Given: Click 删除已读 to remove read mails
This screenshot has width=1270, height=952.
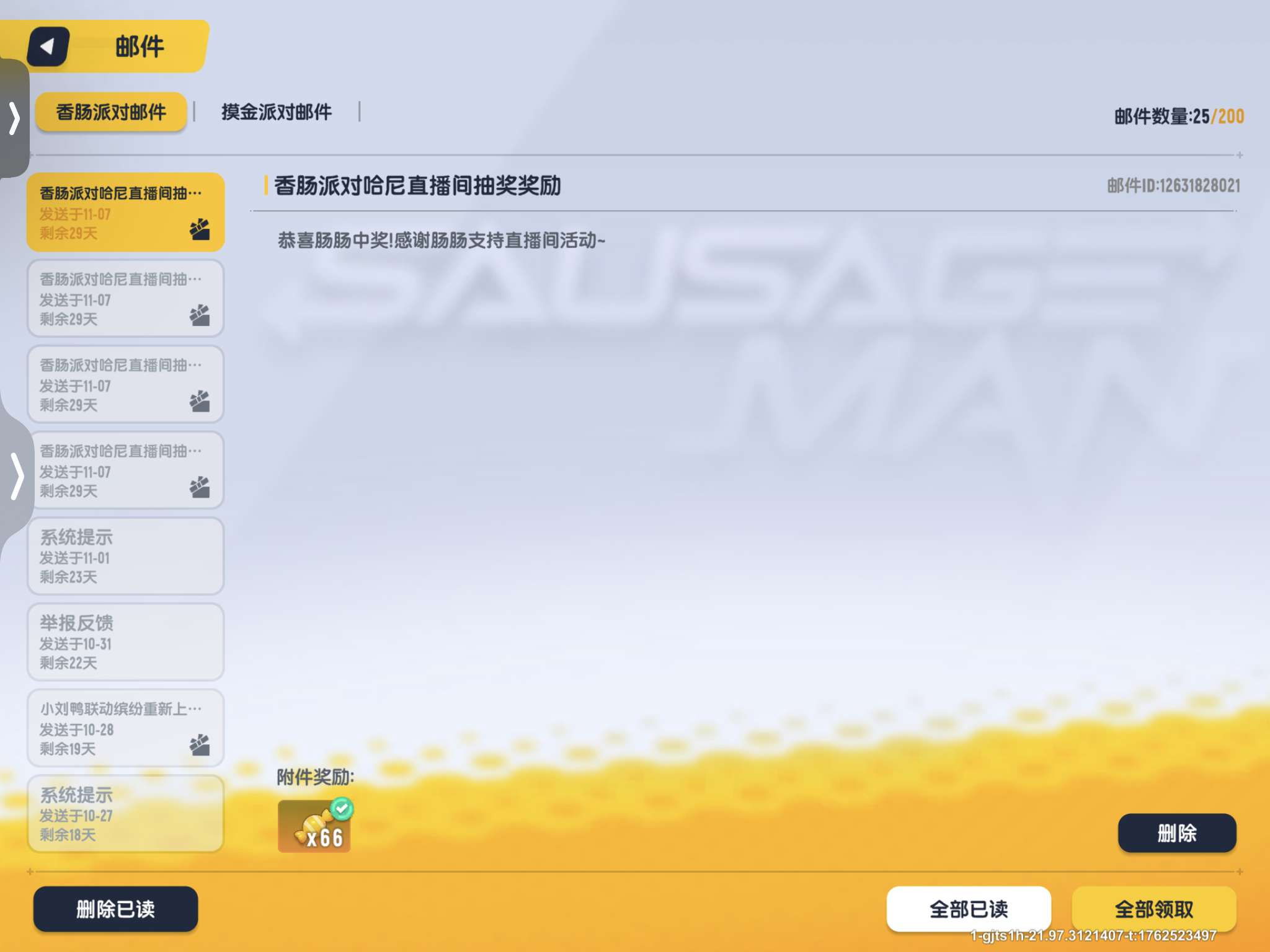Looking at the screenshot, I should tap(115, 909).
